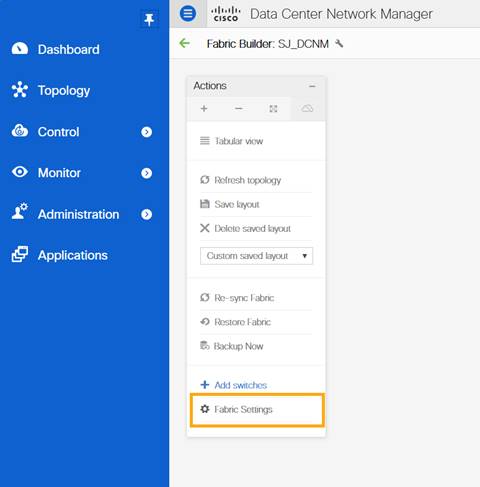Click the Fabric Builder: SJ_DCNM heading
The height and width of the screenshot is (487, 480).
click(268, 44)
